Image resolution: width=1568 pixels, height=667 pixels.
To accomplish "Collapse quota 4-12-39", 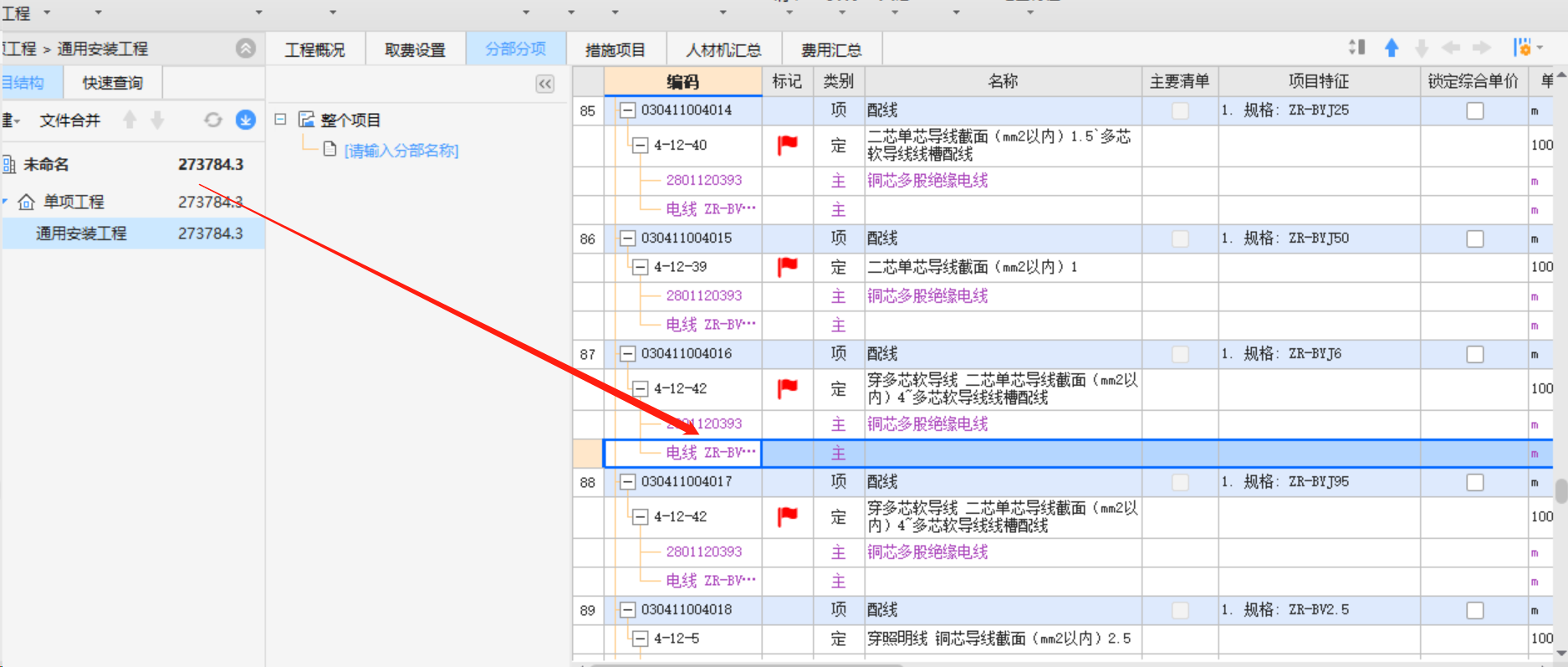I will pyautogui.click(x=640, y=267).
